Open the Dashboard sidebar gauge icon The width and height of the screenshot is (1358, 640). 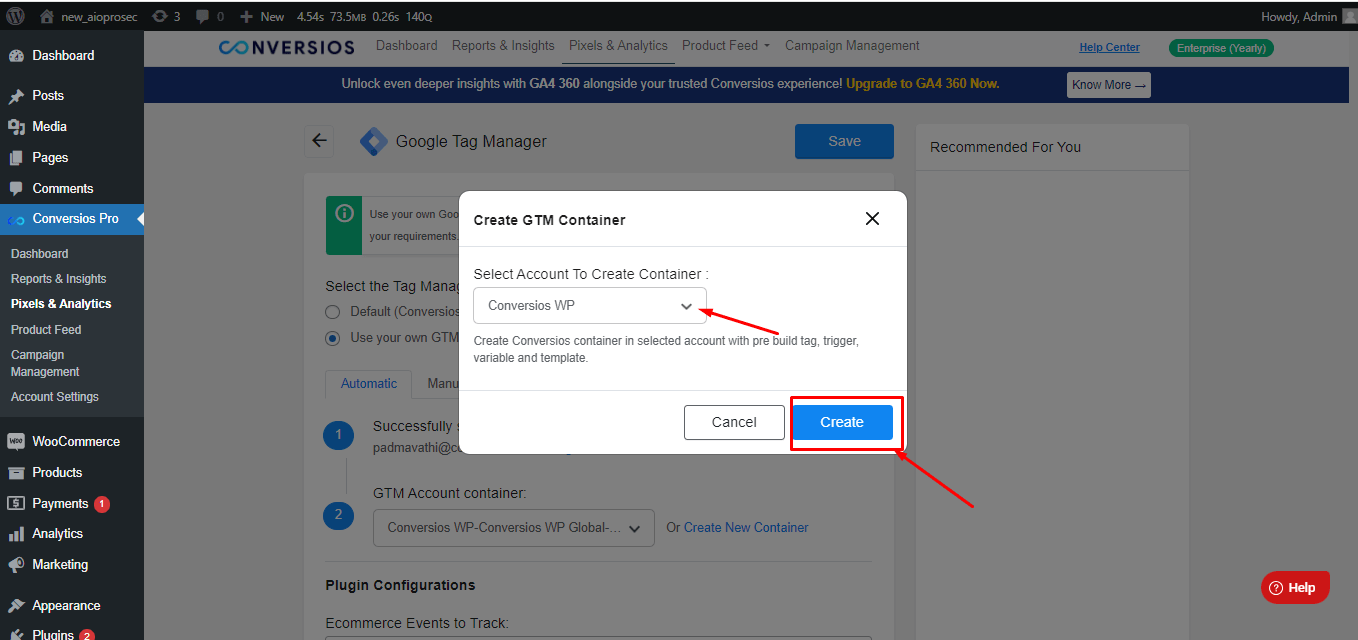click(16, 55)
